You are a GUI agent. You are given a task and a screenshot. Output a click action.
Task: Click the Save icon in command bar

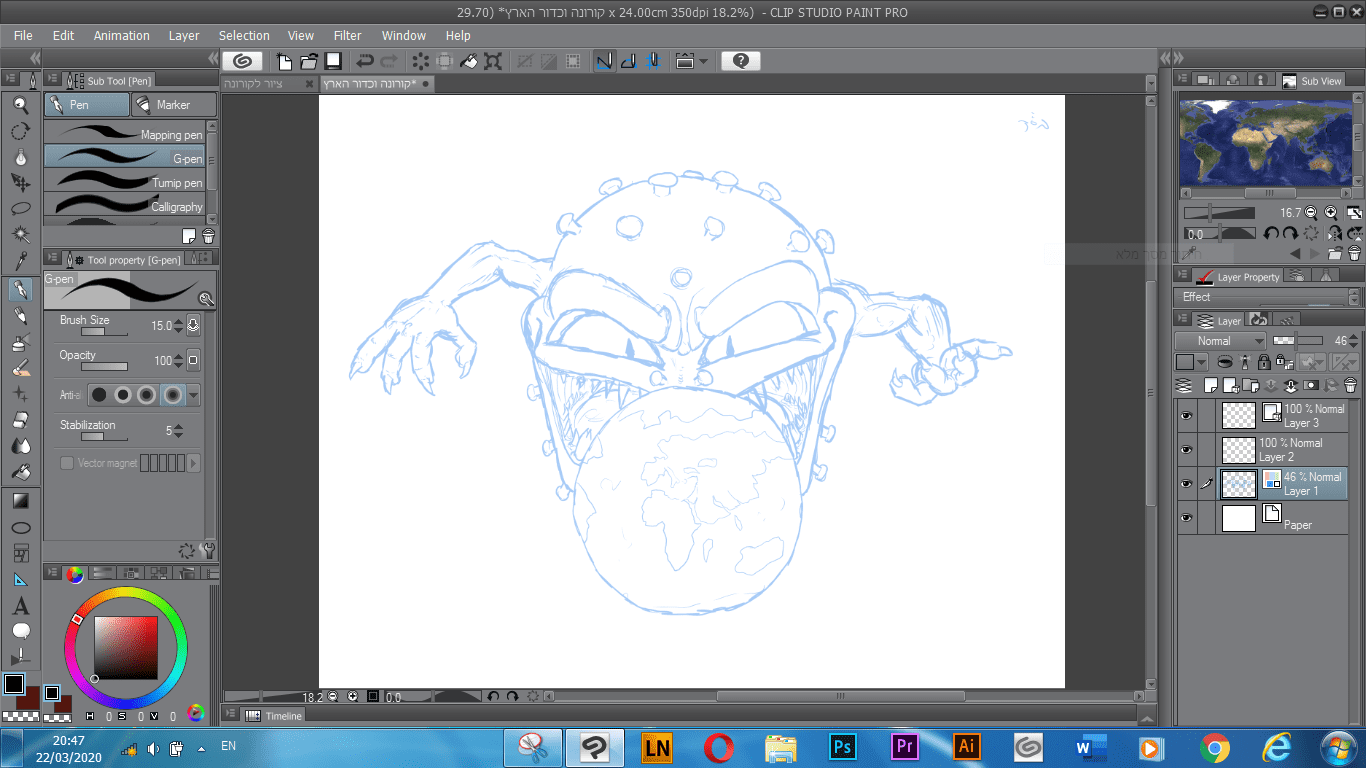(x=333, y=61)
